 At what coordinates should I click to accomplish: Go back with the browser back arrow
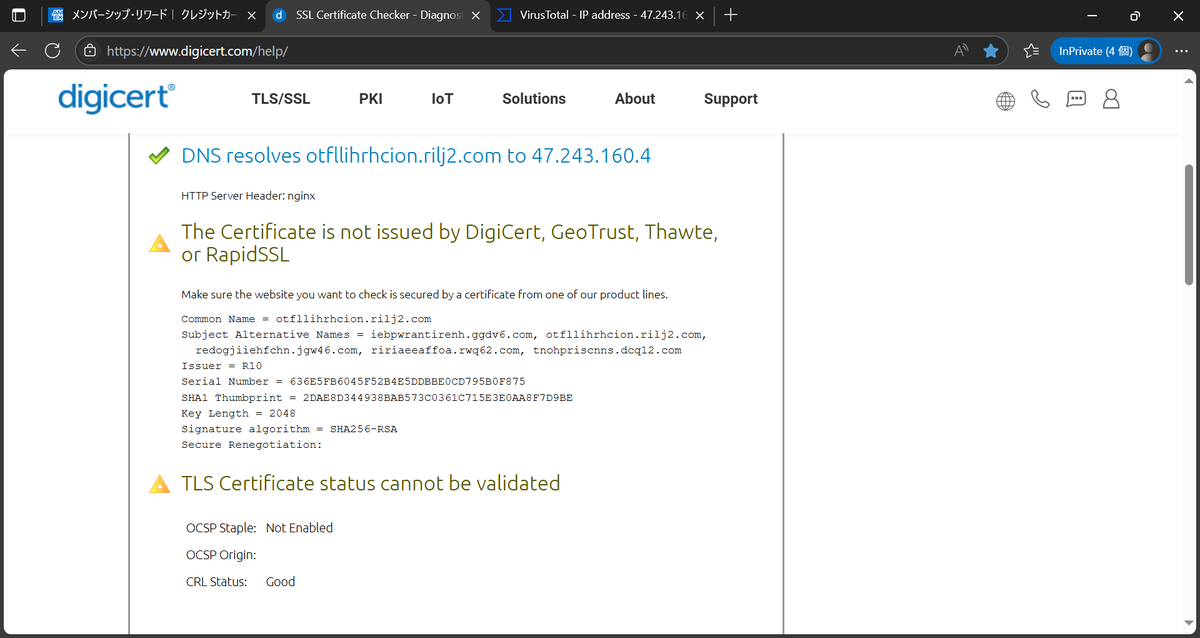(19, 51)
